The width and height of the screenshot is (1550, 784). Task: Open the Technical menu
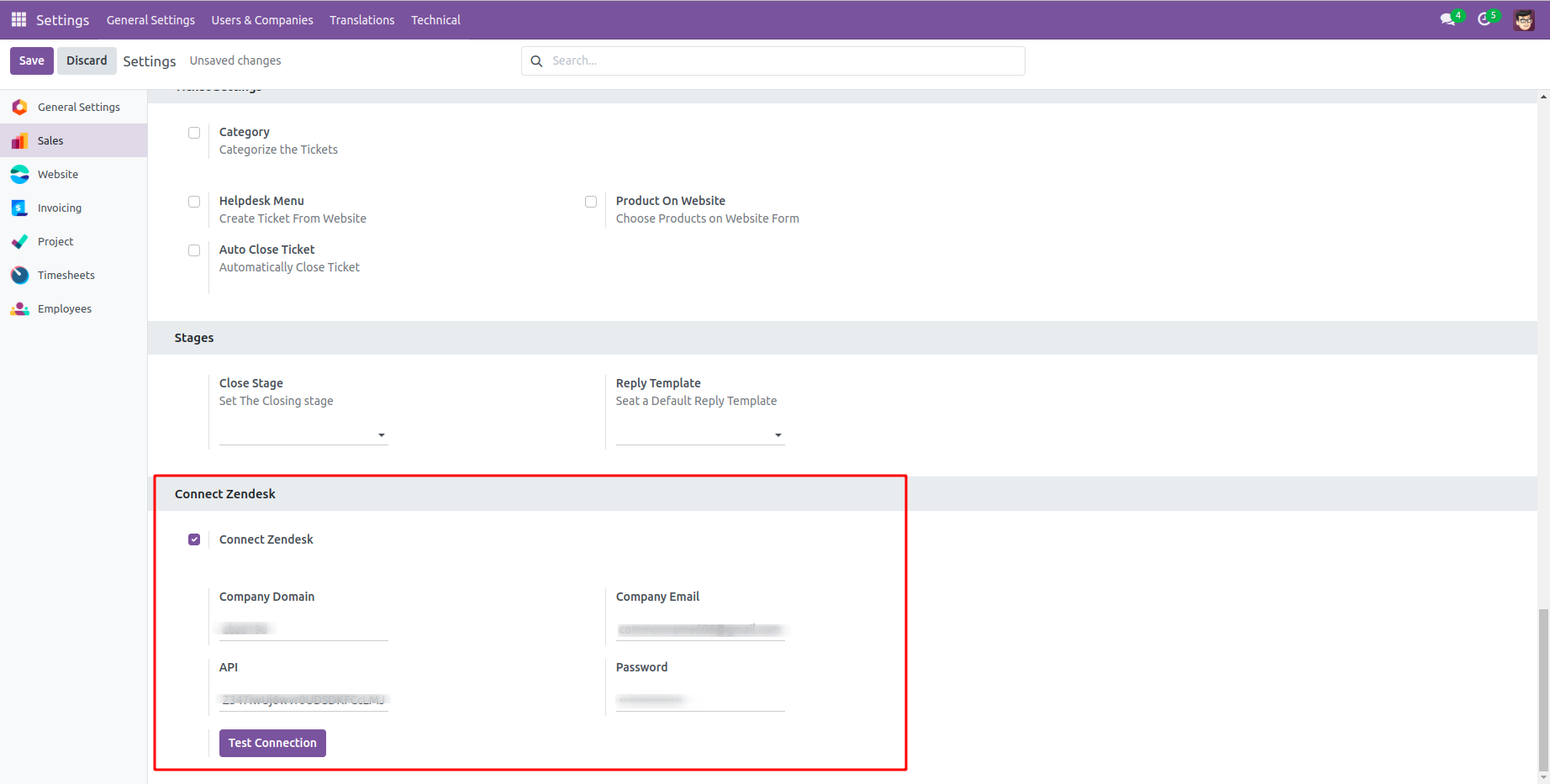(435, 20)
